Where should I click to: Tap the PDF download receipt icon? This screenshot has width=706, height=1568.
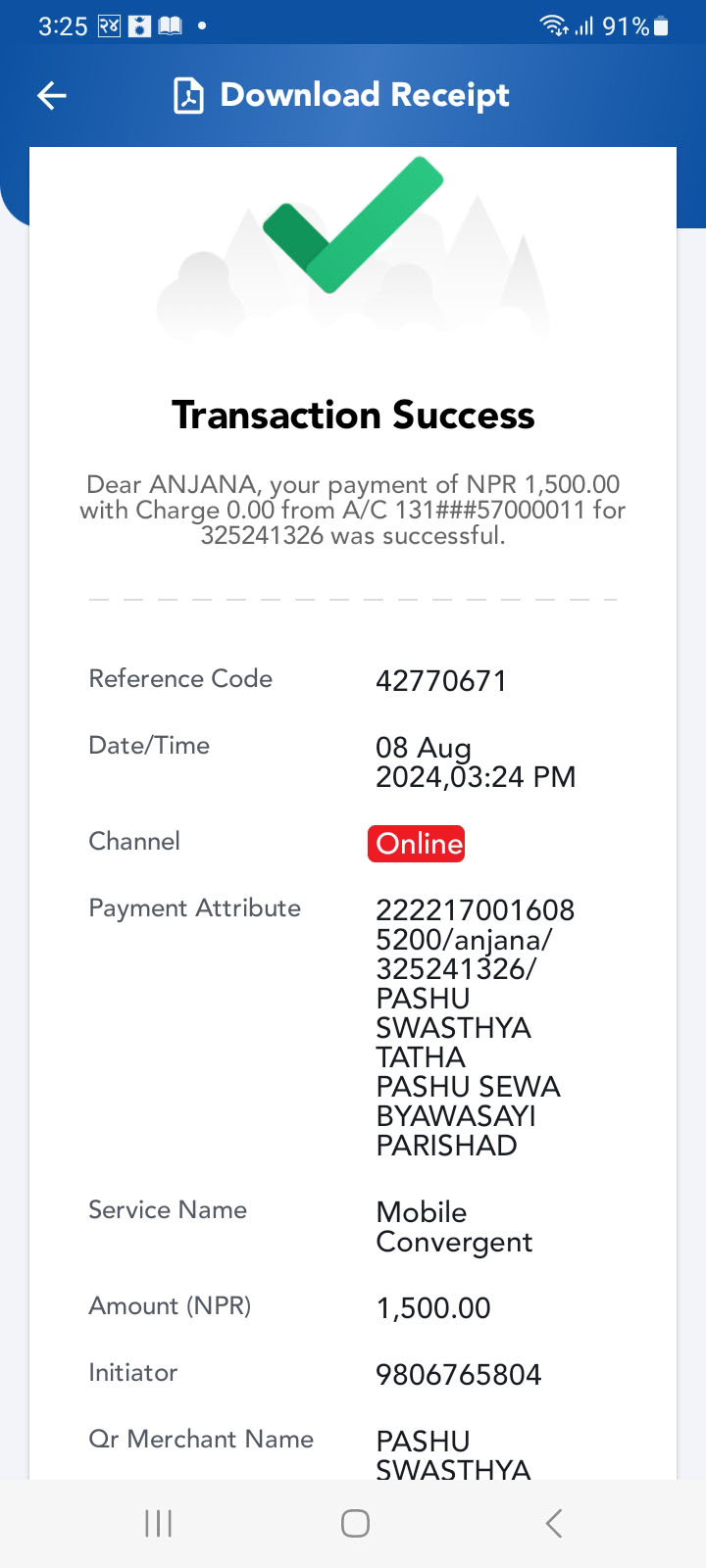[x=188, y=96]
